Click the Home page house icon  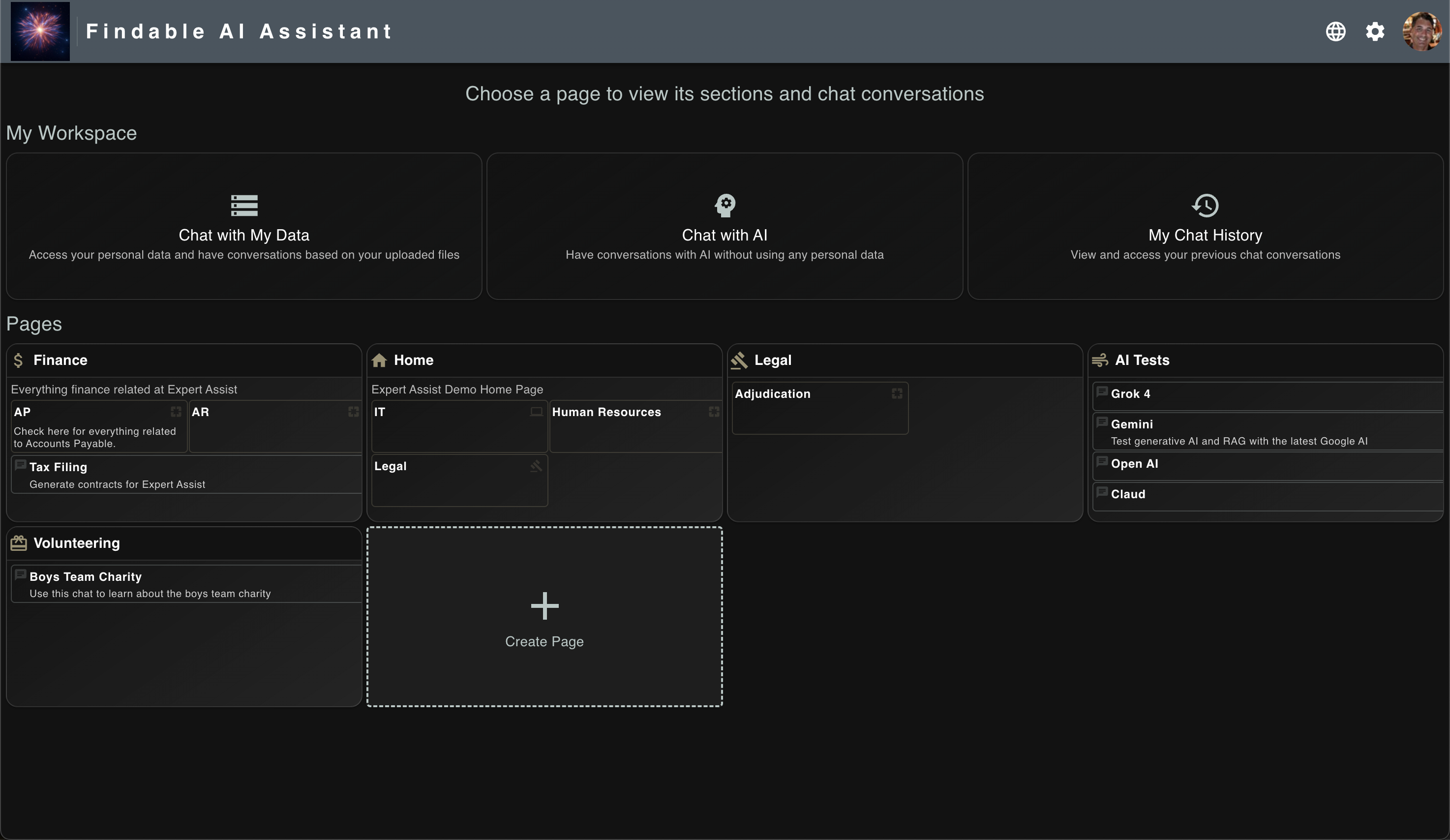click(x=379, y=360)
